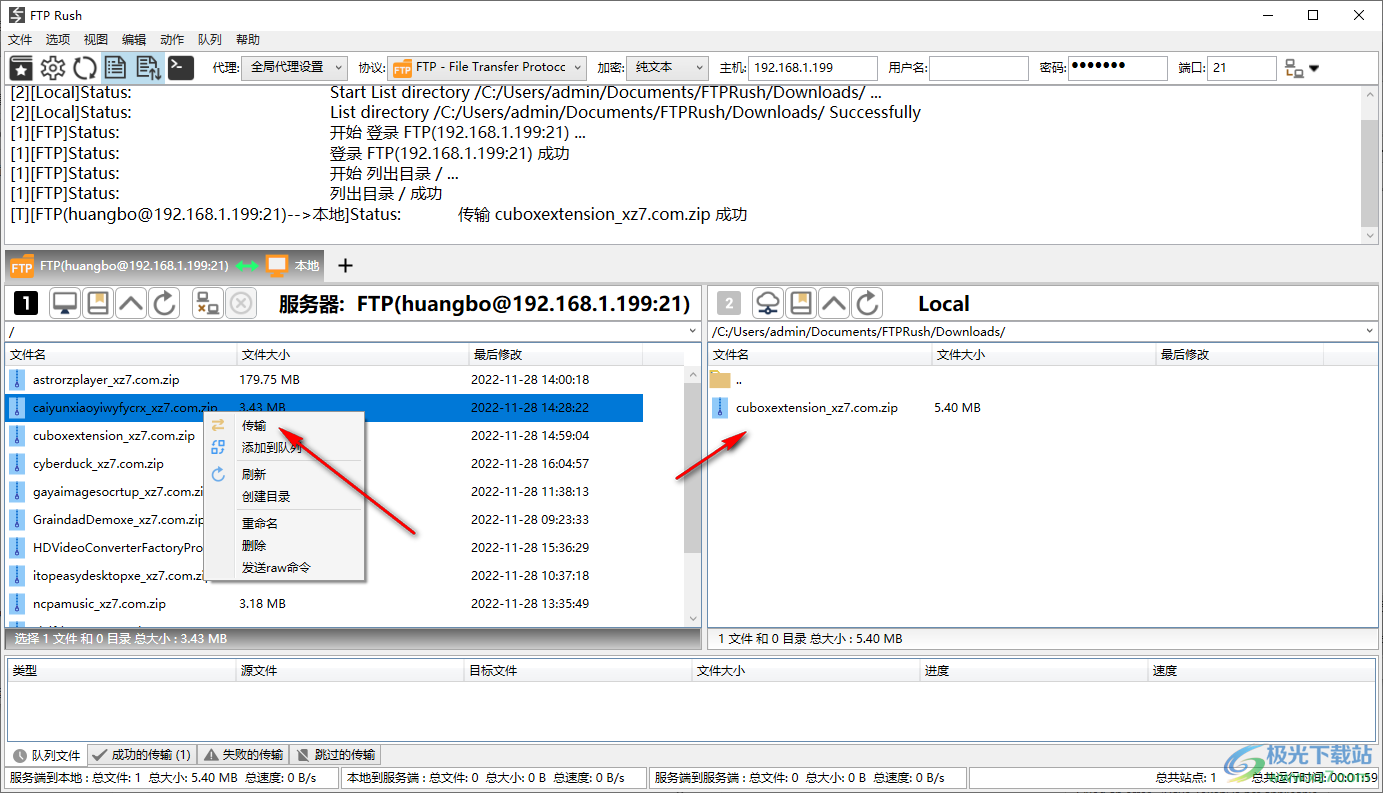Click the 源文件 column header in queue
The height and width of the screenshot is (793, 1383).
(351, 671)
